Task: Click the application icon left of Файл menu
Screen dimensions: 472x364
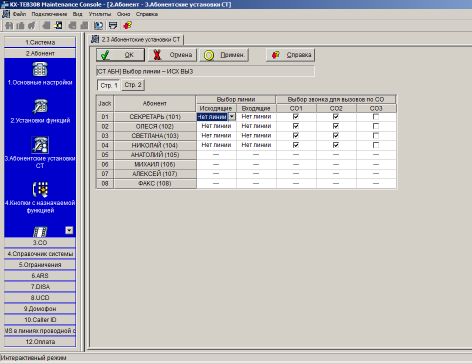Action: (x=6, y=14)
